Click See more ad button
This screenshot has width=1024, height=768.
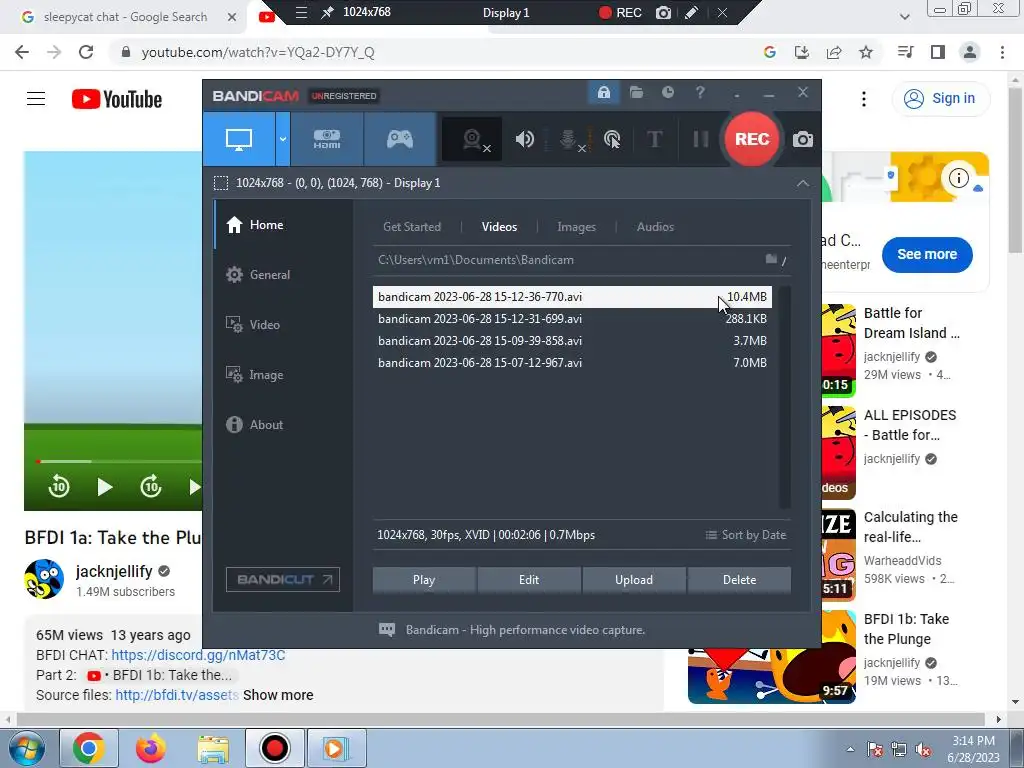point(927,255)
